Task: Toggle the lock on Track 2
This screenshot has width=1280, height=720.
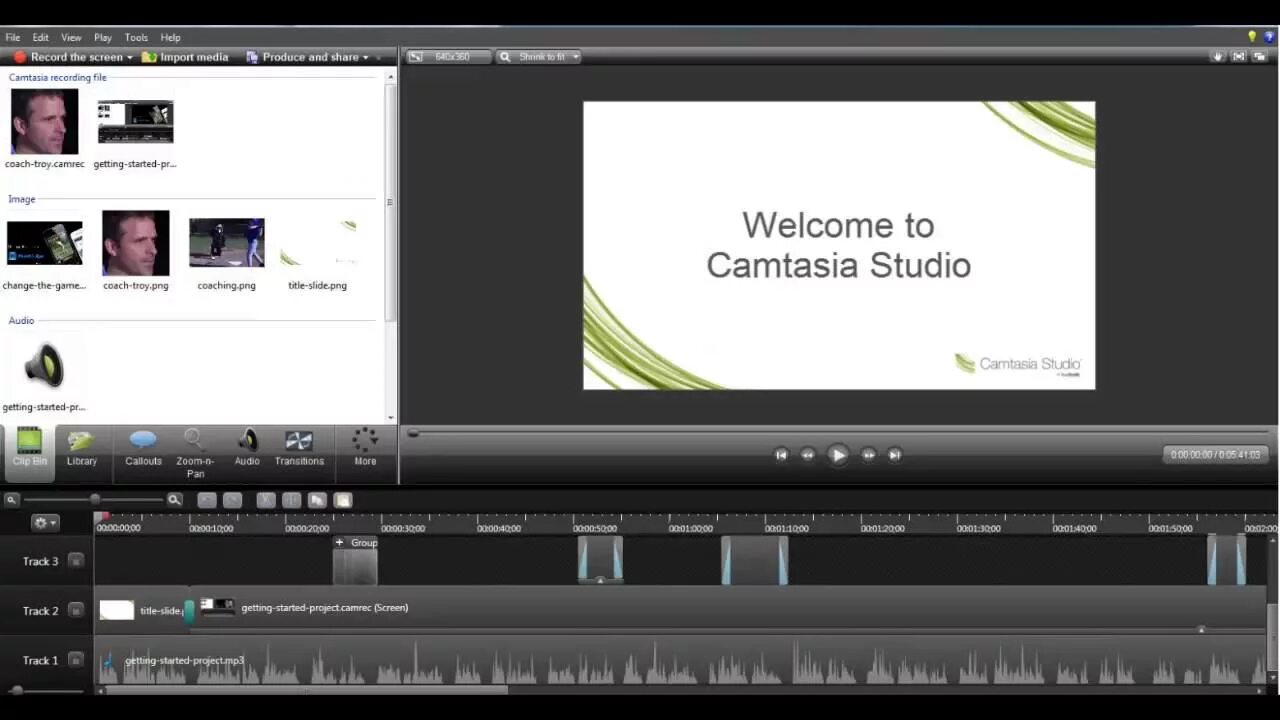Action: click(75, 610)
